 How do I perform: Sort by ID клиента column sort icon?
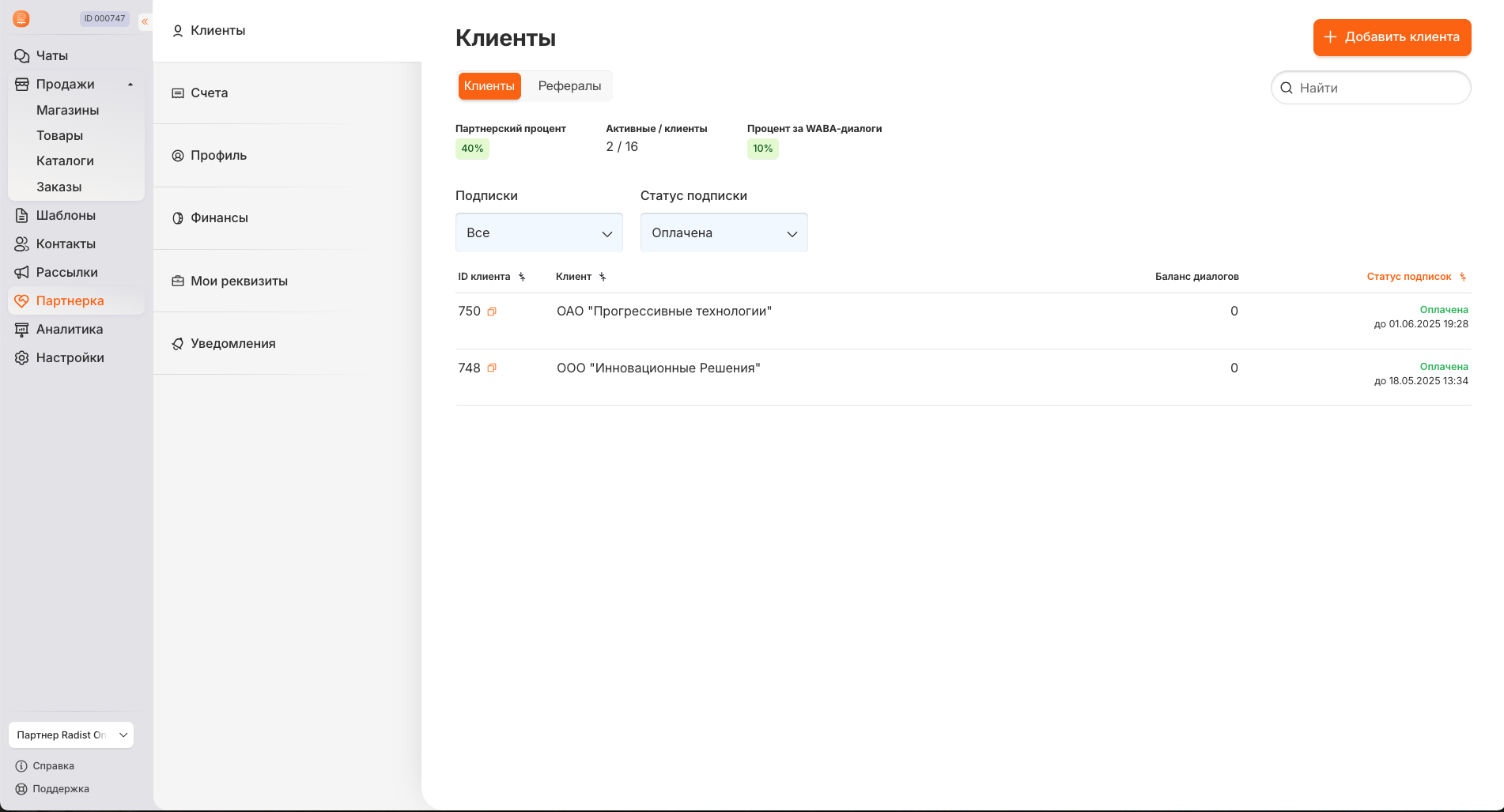point(522,277)
